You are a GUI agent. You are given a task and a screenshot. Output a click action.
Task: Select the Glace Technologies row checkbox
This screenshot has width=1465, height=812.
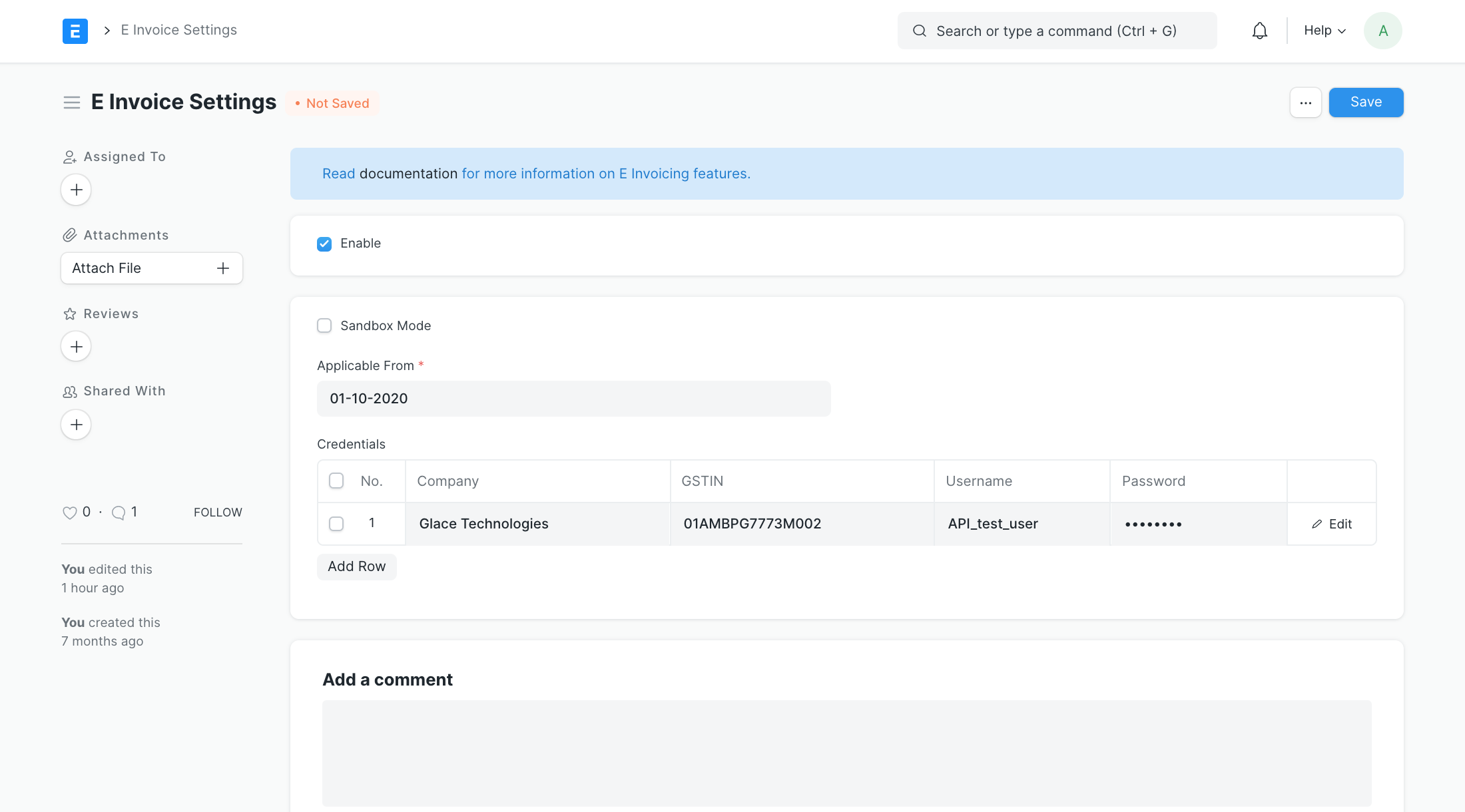pyautogui.click(x=336, y=524)
